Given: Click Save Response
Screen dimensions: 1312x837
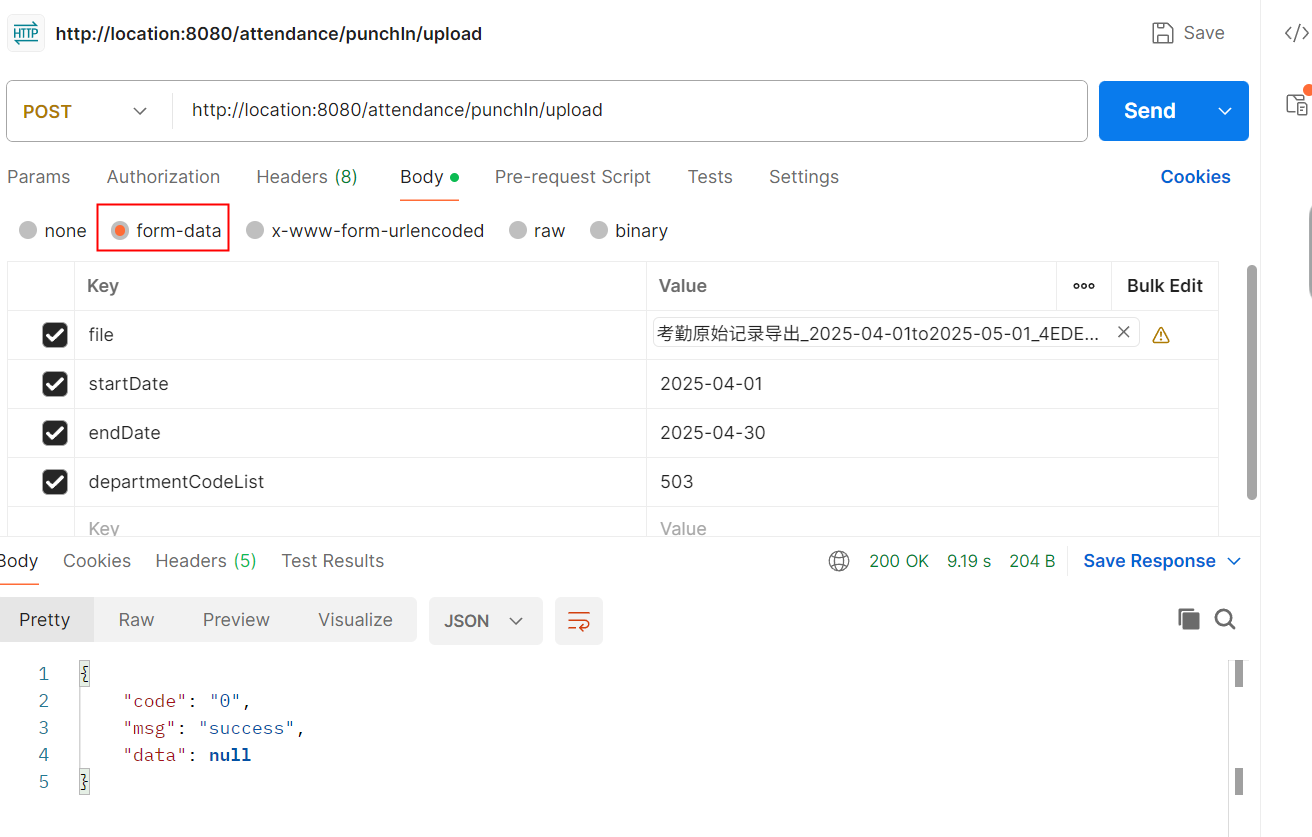Looking at the screenshot, I should click(x=1149, y=561).
